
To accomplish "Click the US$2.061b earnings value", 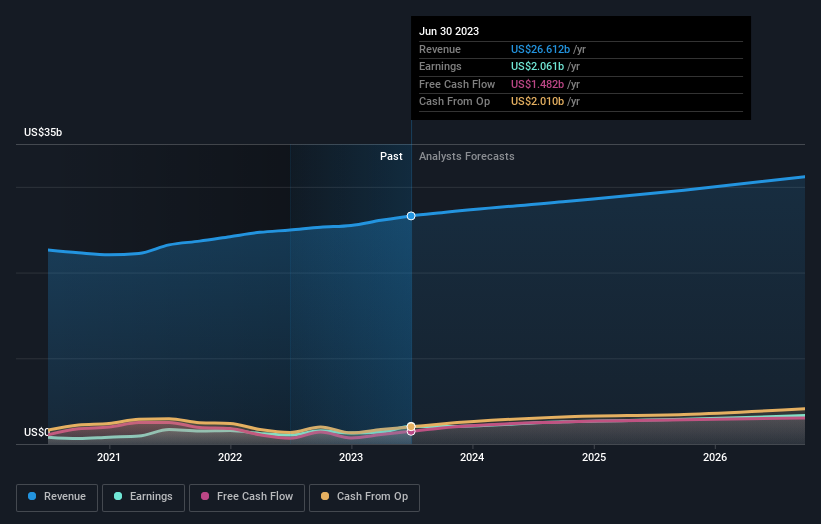I will tap(537, 66).
